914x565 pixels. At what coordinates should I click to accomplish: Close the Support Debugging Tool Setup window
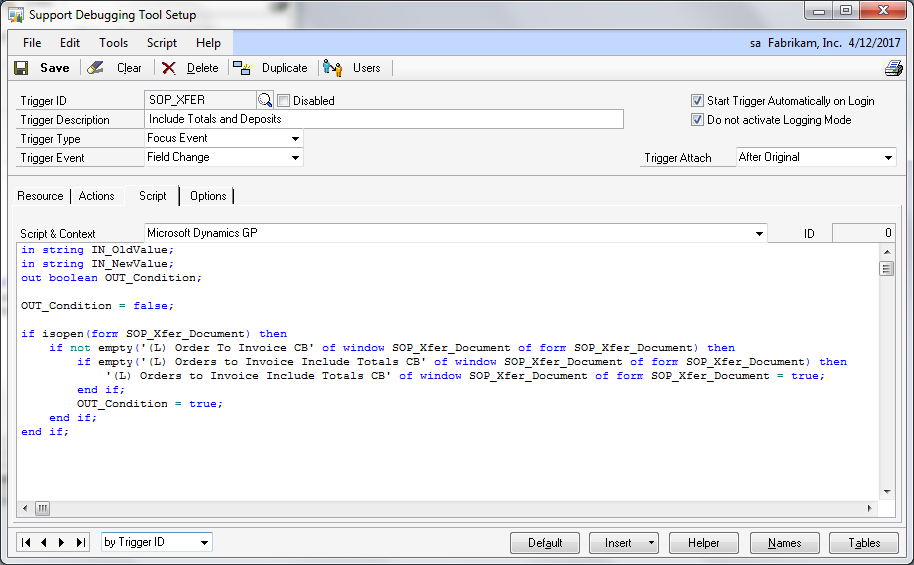pos(883,10)
